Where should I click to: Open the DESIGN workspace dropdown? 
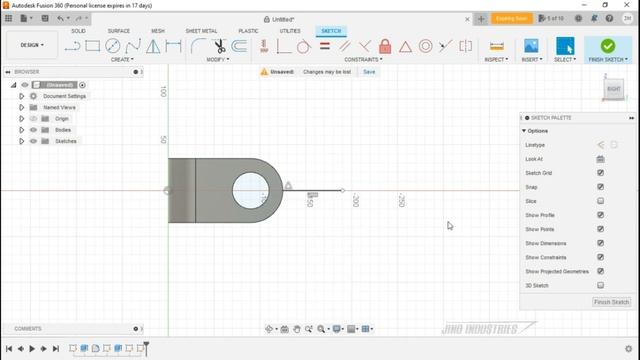tap(32, 45)
